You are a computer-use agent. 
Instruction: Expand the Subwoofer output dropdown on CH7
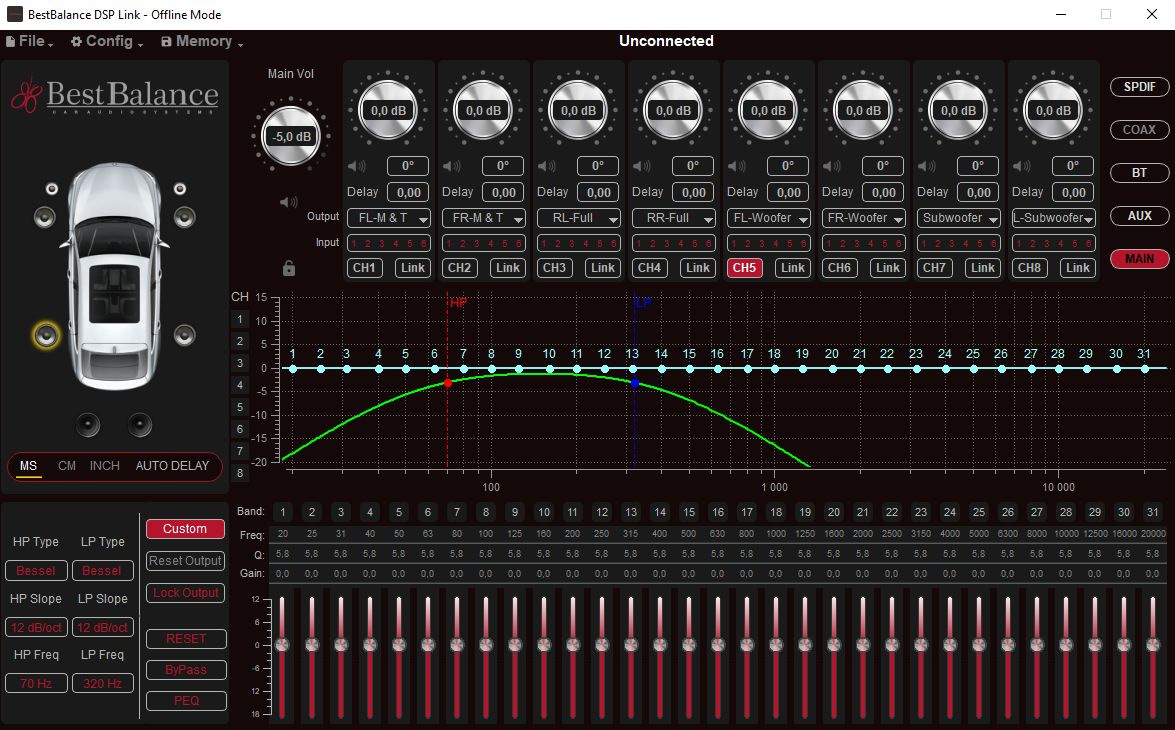pyautogui.click(x=958, y=218)
